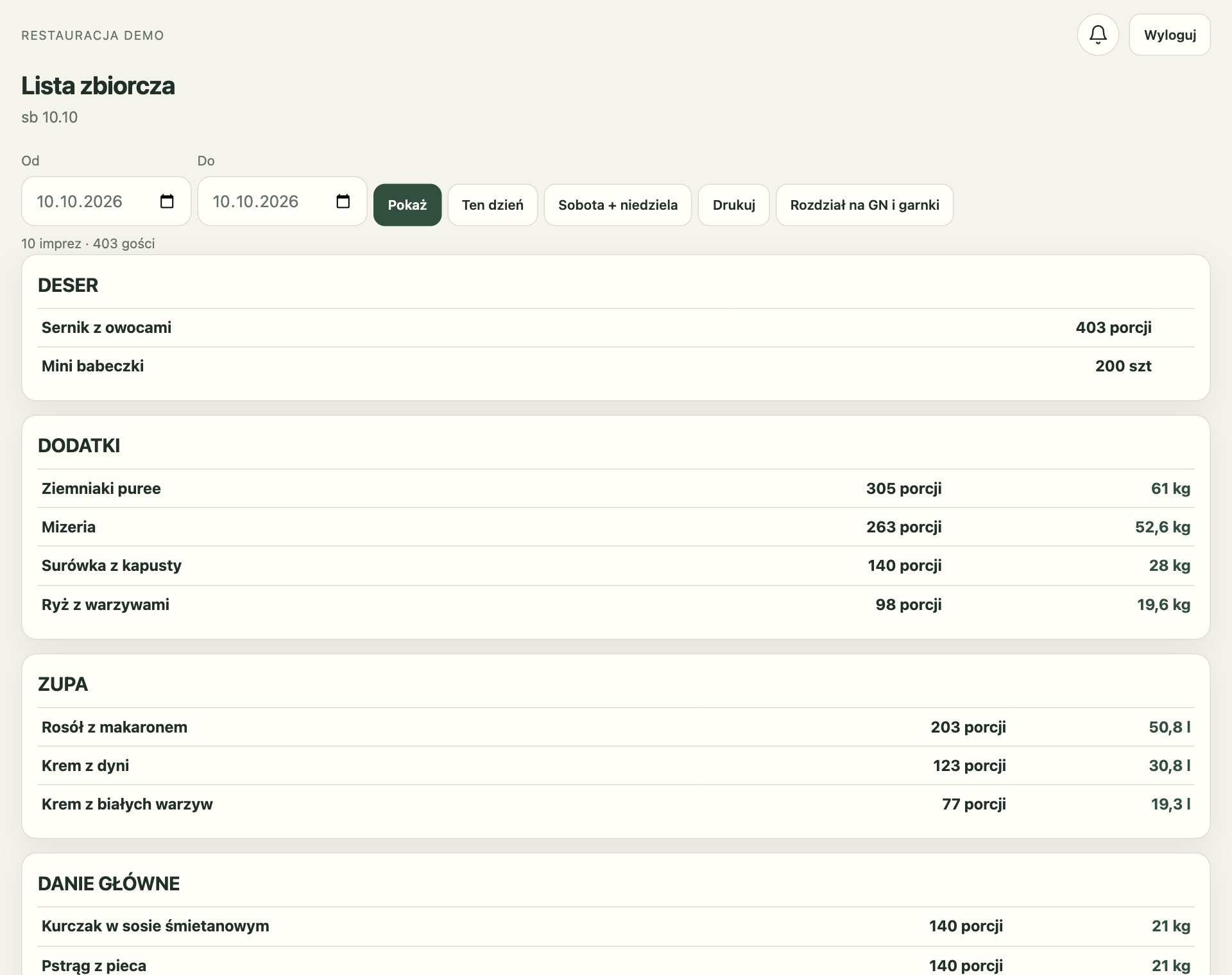Image resolution: width=1232 pixels, height=975 pixels.
Task: Click the 123 porcji value
Action: (x=969, y=766)
